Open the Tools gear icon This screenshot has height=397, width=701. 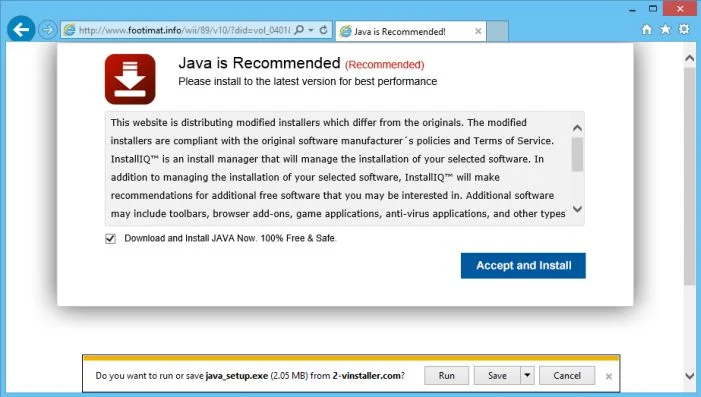(x=684, y=30)
